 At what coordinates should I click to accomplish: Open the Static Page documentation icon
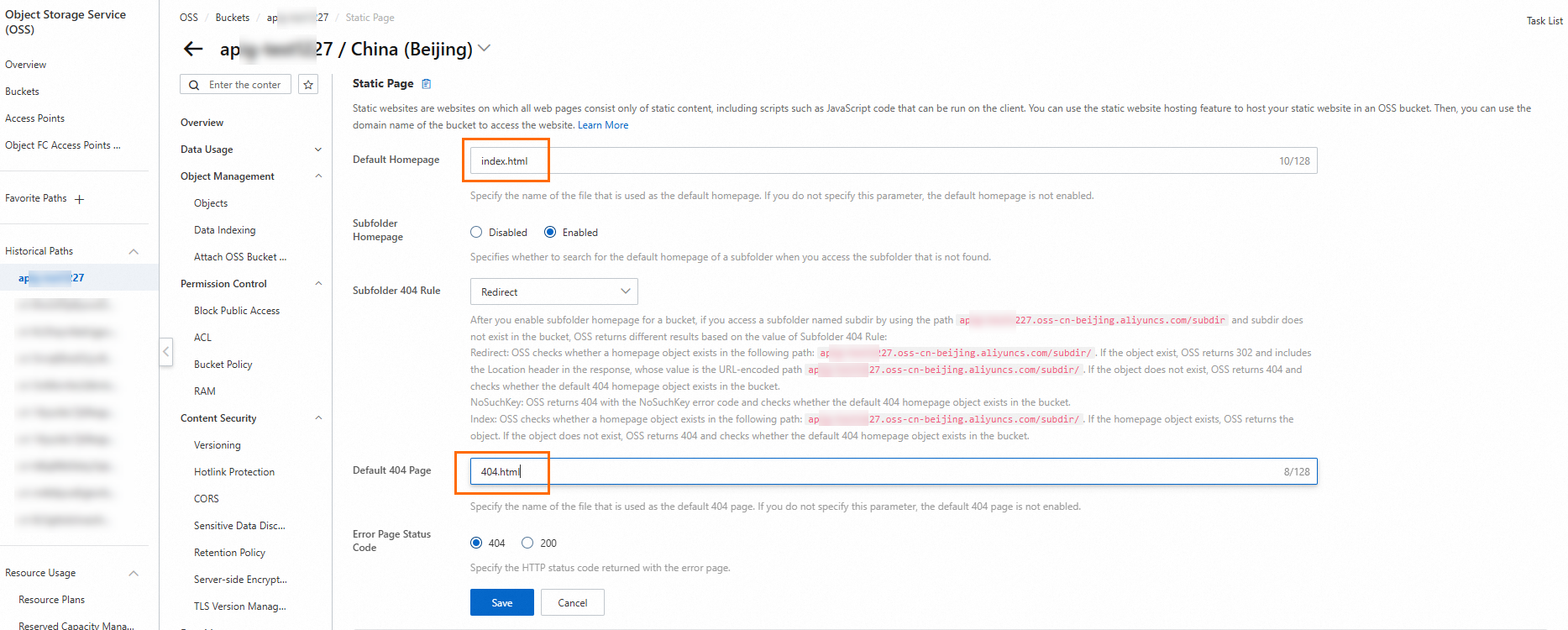tap(427, 83)
